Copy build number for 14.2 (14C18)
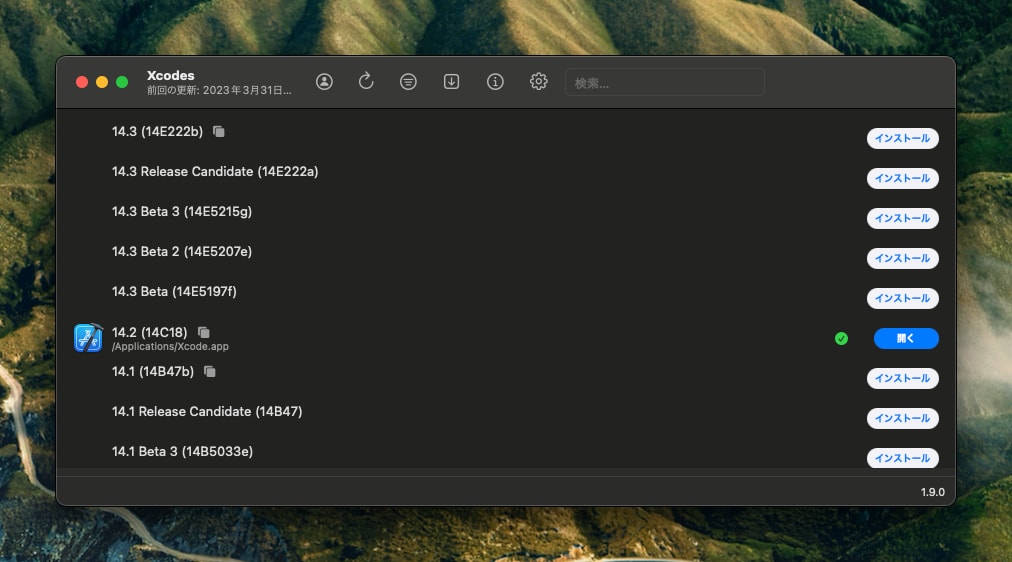This screenshot has width=1012, height=562. (x=203, y=332)
